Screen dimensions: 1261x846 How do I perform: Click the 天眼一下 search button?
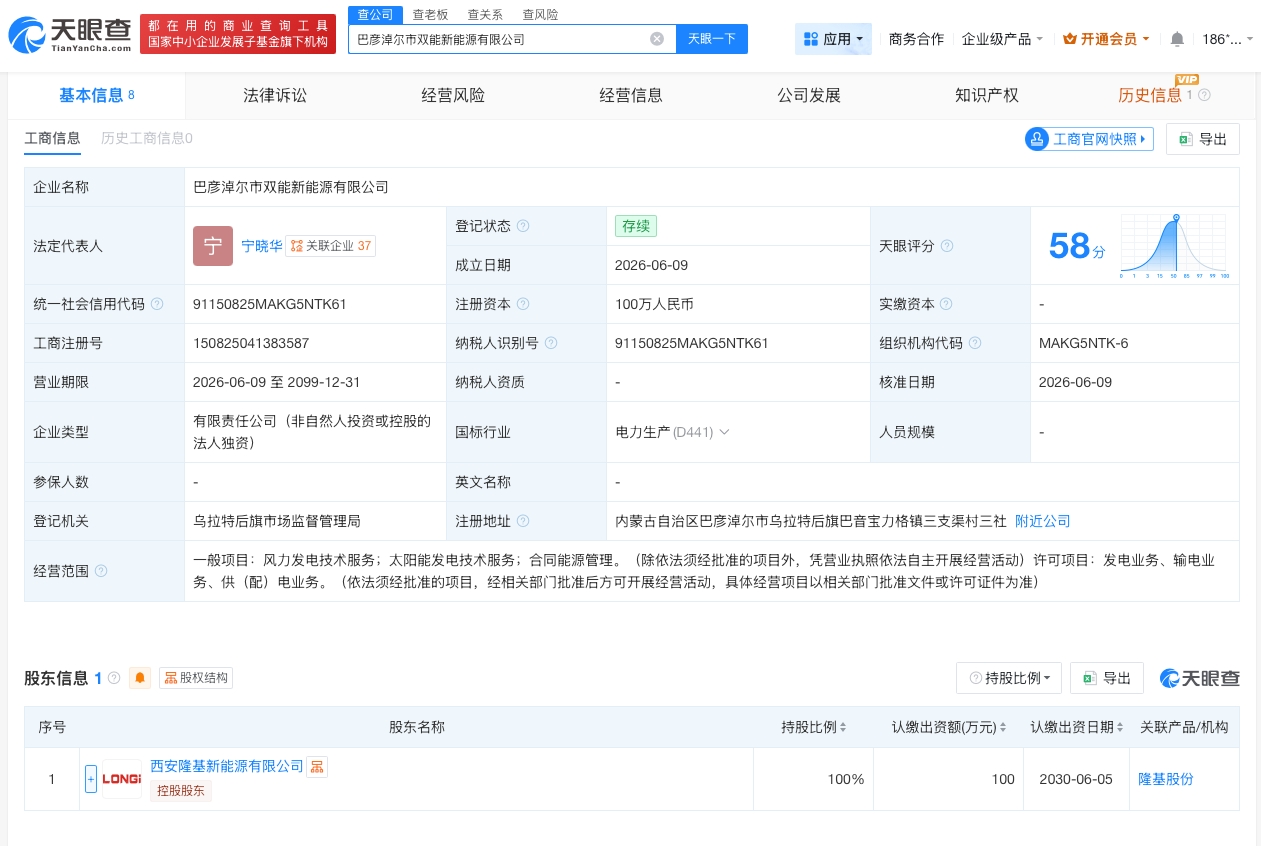712,39
